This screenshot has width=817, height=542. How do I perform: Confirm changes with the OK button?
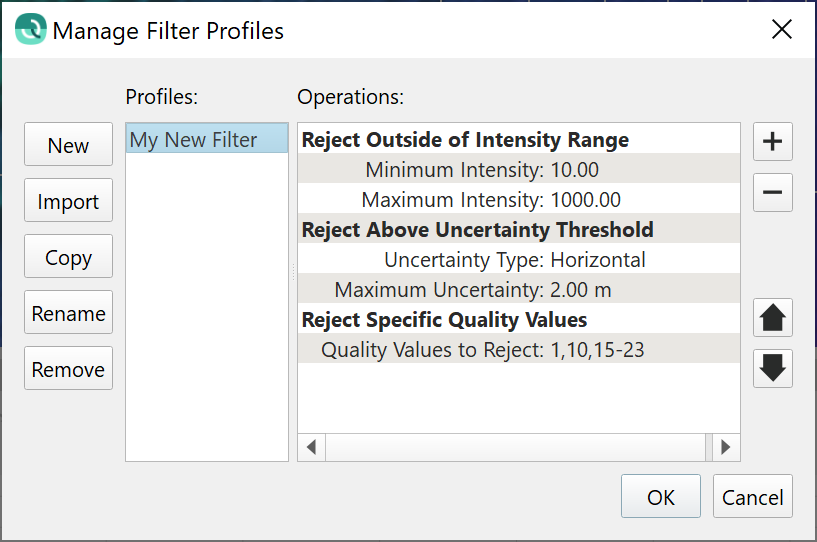[660, 497]
